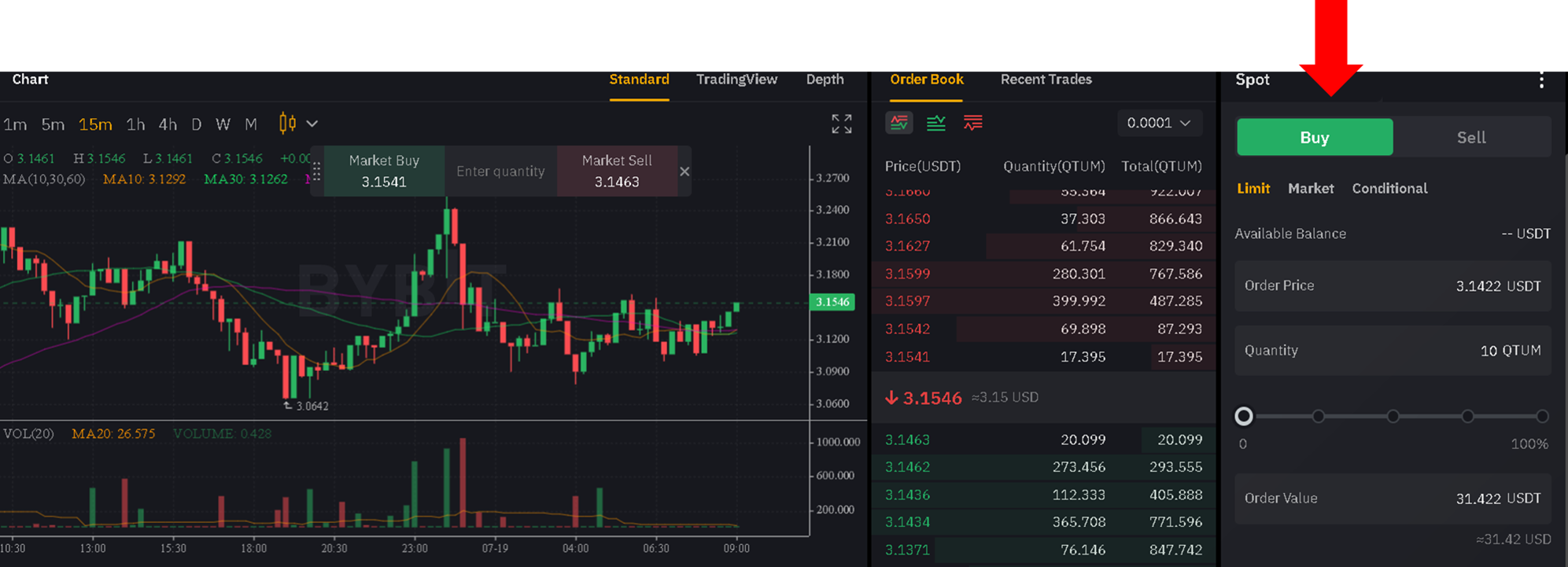Image resolution: width=1568 pixels, height=567 pixels.
Task: Set the balance slider to 75% marker
Action: [1468, 416]
